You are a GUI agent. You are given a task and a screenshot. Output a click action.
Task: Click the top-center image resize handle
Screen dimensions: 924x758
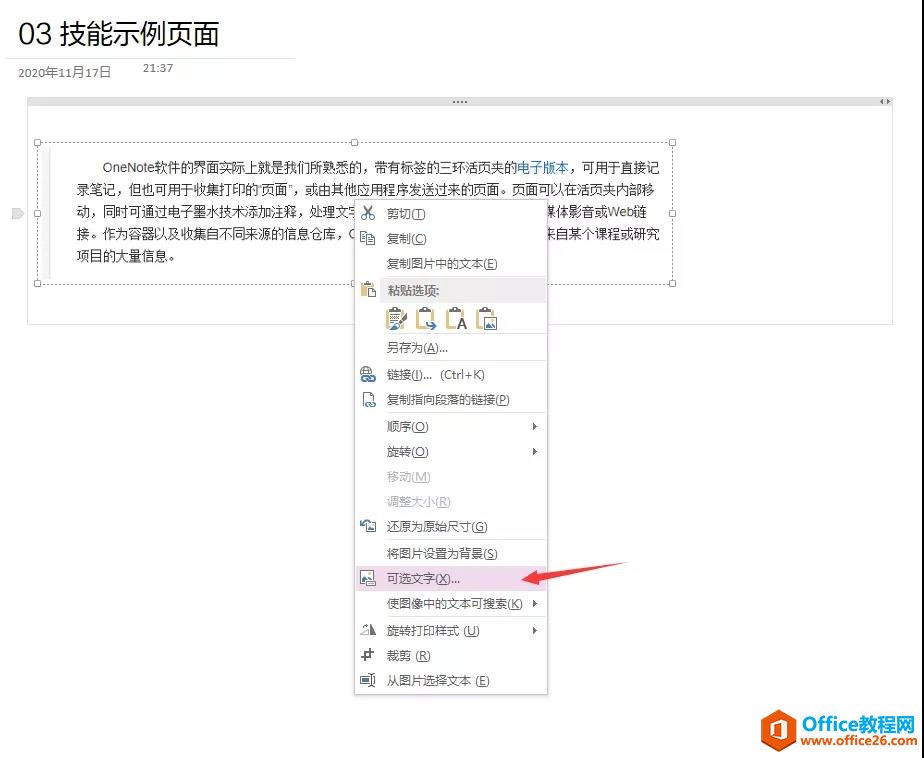354,143
